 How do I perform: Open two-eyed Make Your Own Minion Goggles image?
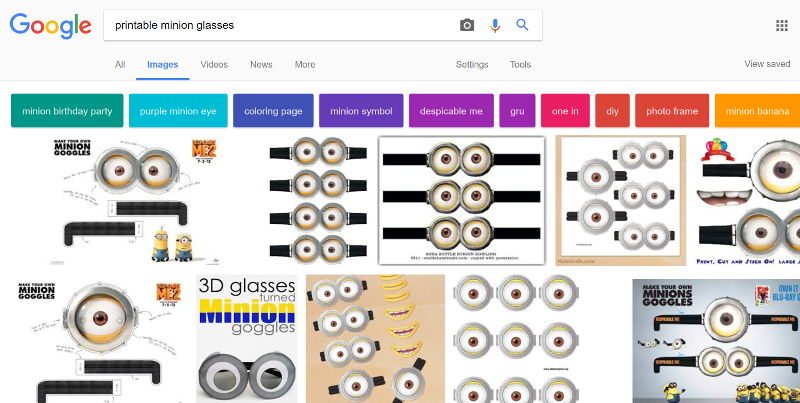[137, 200]
